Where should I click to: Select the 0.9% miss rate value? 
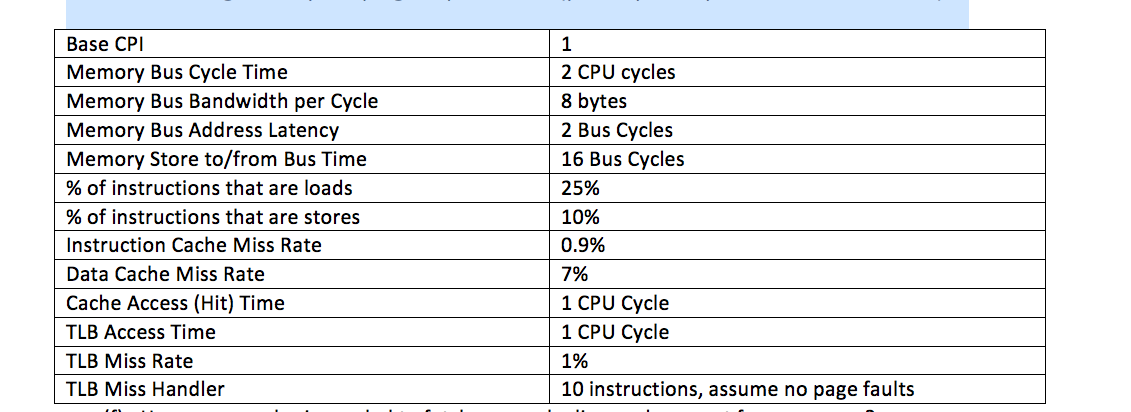pos(583,245)
